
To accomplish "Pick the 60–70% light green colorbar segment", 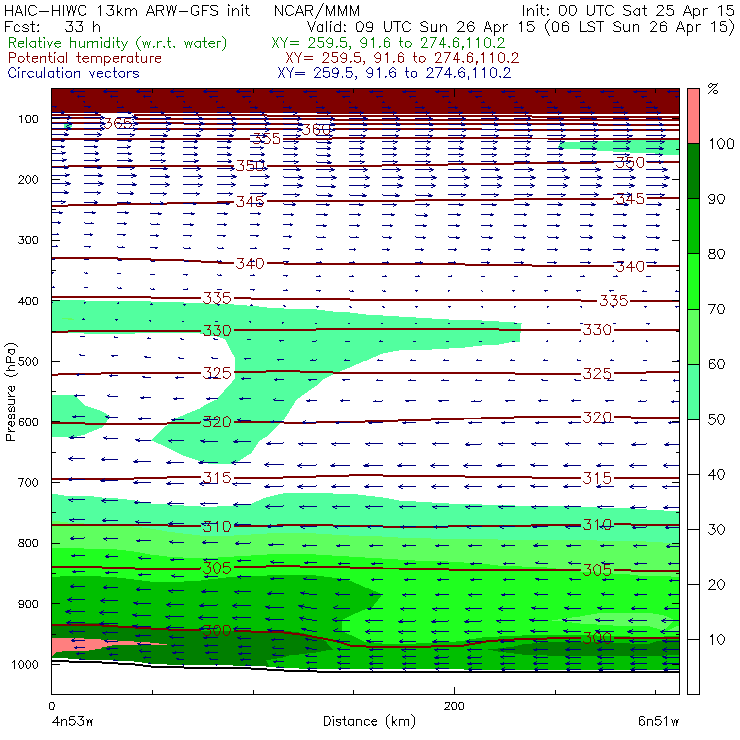I will [693, 336].
